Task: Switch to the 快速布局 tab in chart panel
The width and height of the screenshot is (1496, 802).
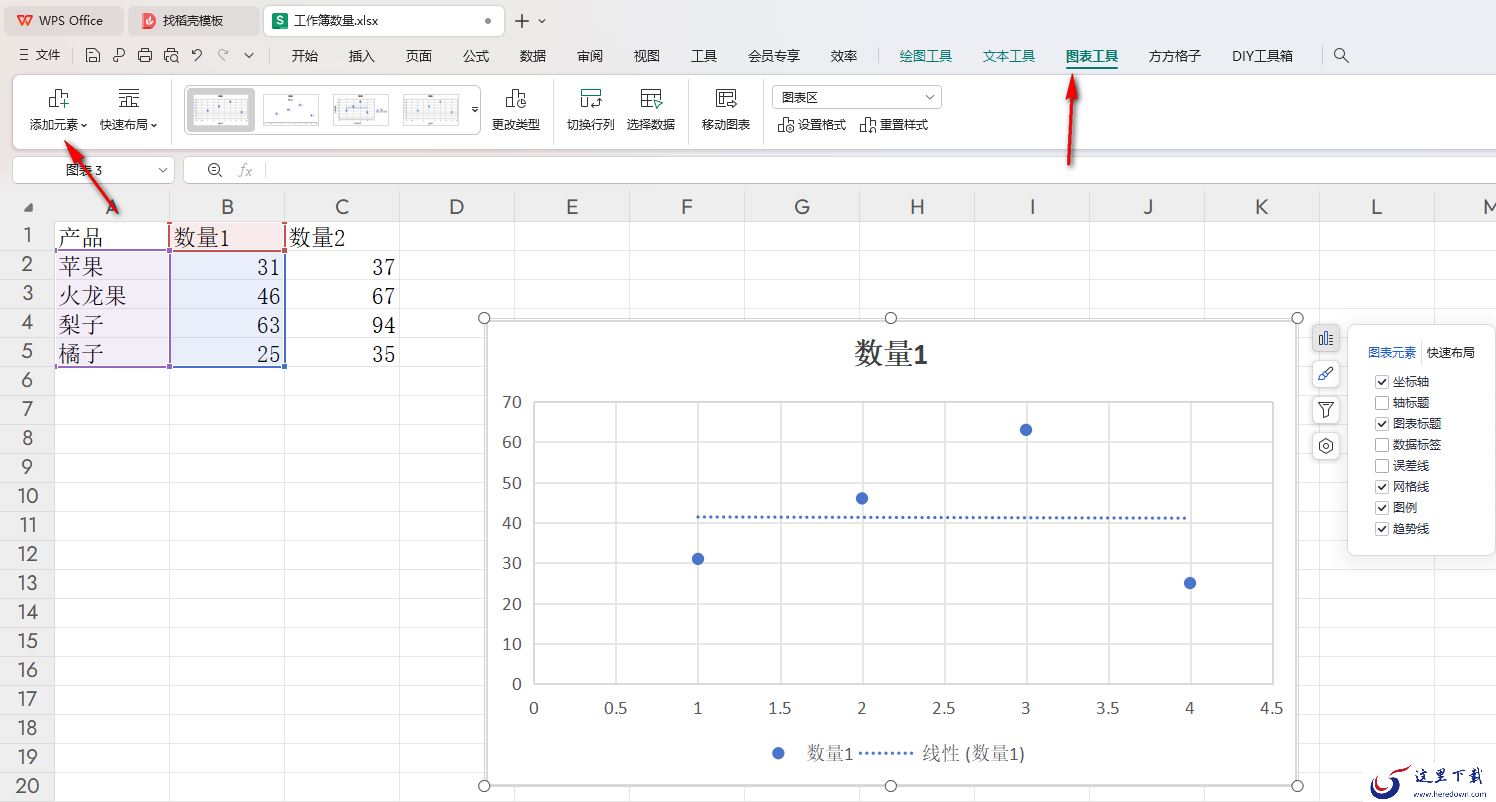Action: pyautogui.click(x=1450, y=353)
